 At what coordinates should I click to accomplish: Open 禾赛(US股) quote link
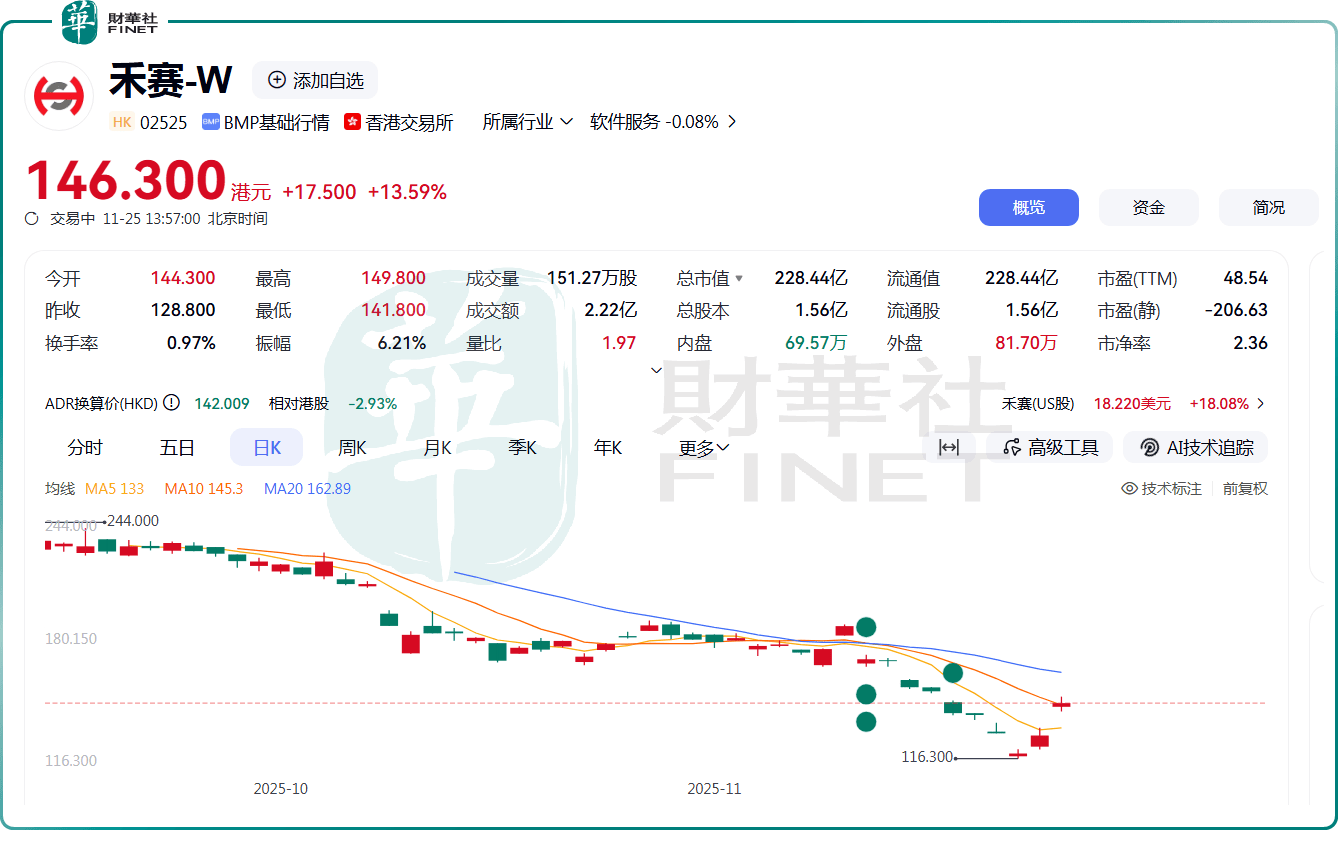[x=1134, y=403]
